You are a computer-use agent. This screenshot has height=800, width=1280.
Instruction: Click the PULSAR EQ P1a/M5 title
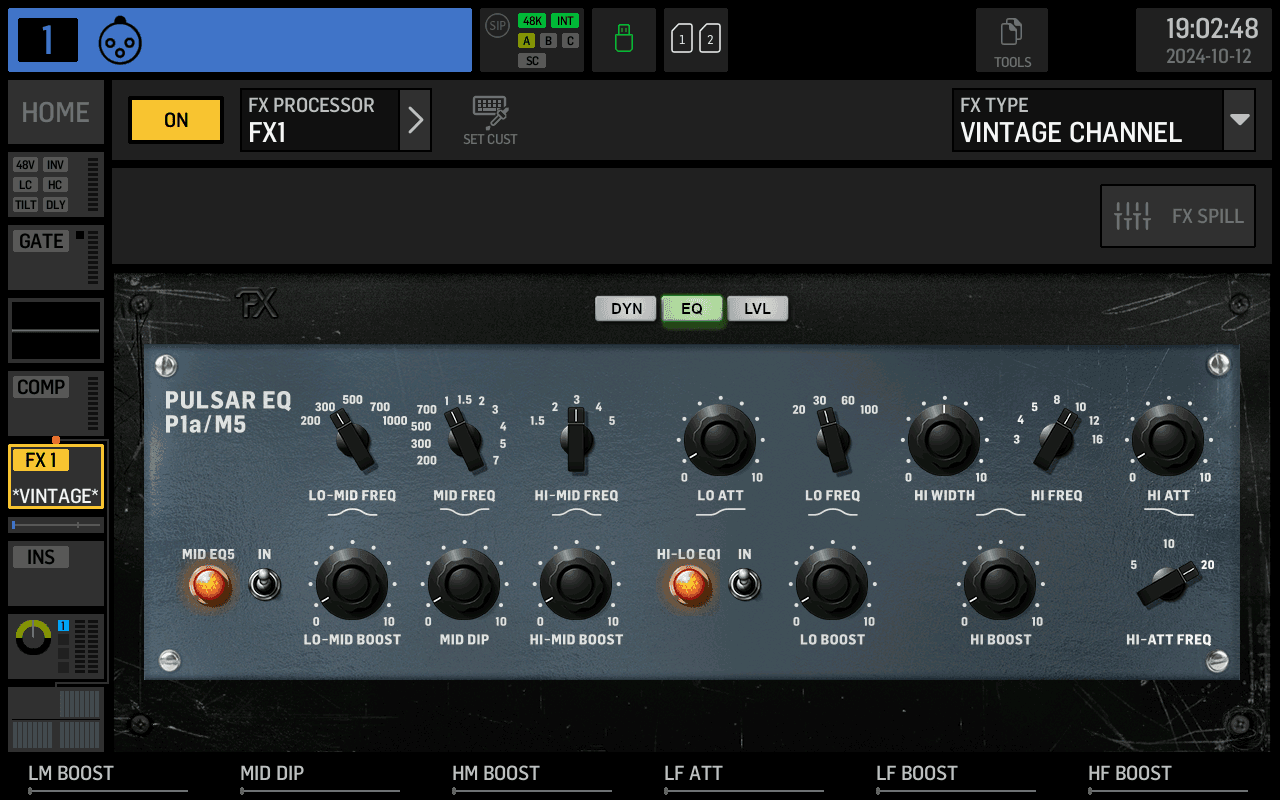click(228, 413)
